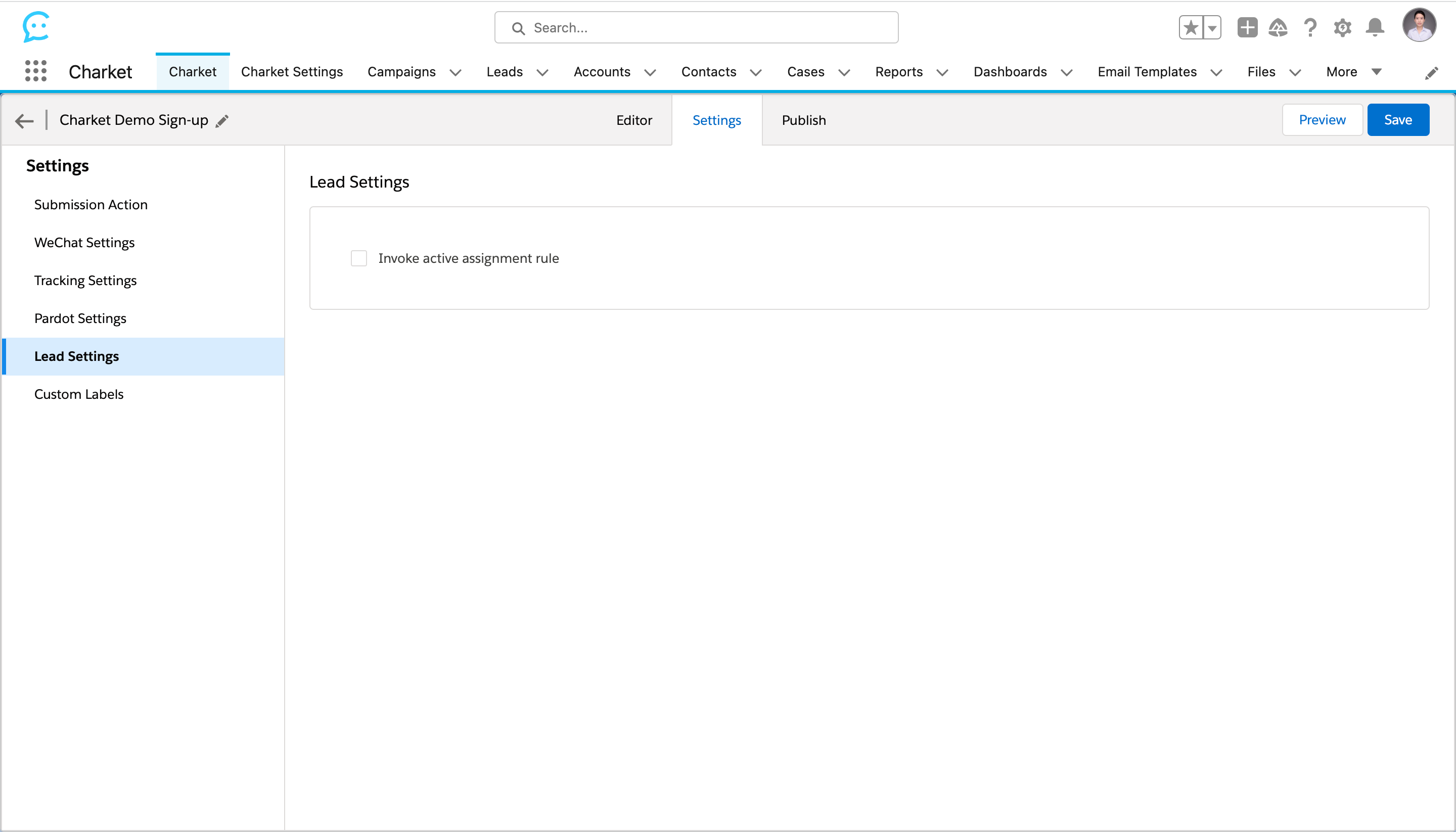1456x832 pixels.
Task: Expand the Leads tab chevron
Action: pyautogui.click(x=542, y=73)
